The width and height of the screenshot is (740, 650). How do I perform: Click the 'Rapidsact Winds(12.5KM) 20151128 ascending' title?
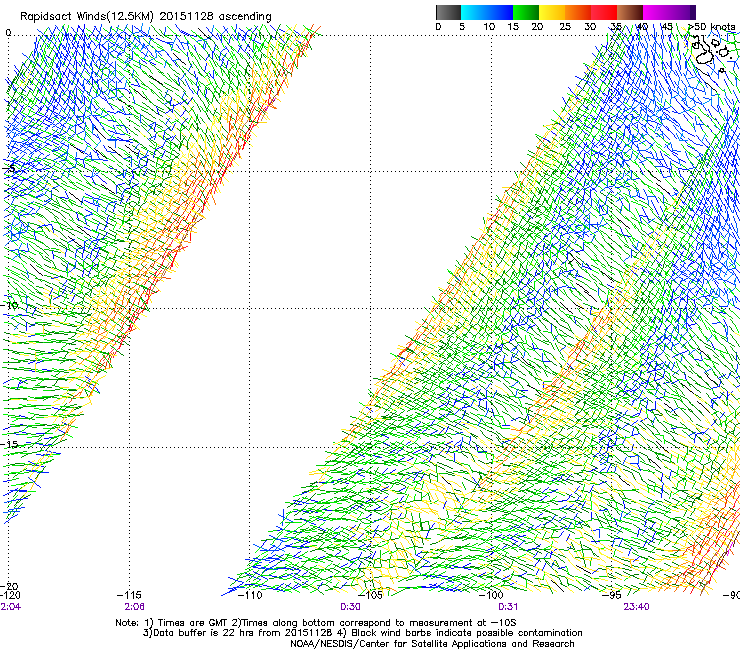coord(146,17)
